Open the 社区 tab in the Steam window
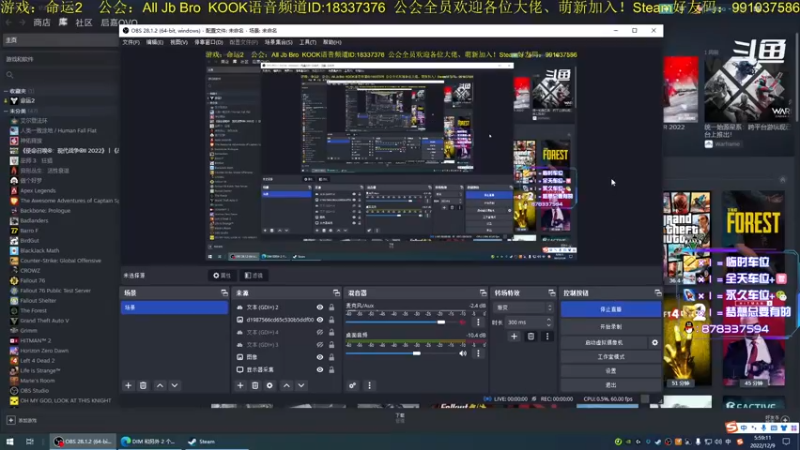Screen dimensions: 800x450 click(84, 22)
